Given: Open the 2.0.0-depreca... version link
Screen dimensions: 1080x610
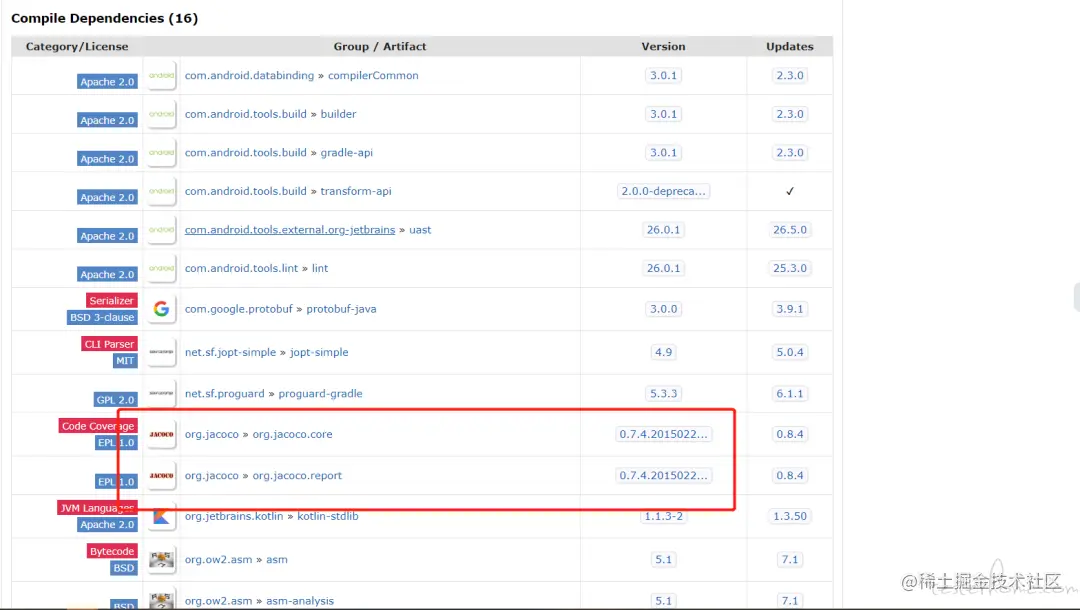Looking at the screenshot, I should pyautogui.click(x=663, y=191).
